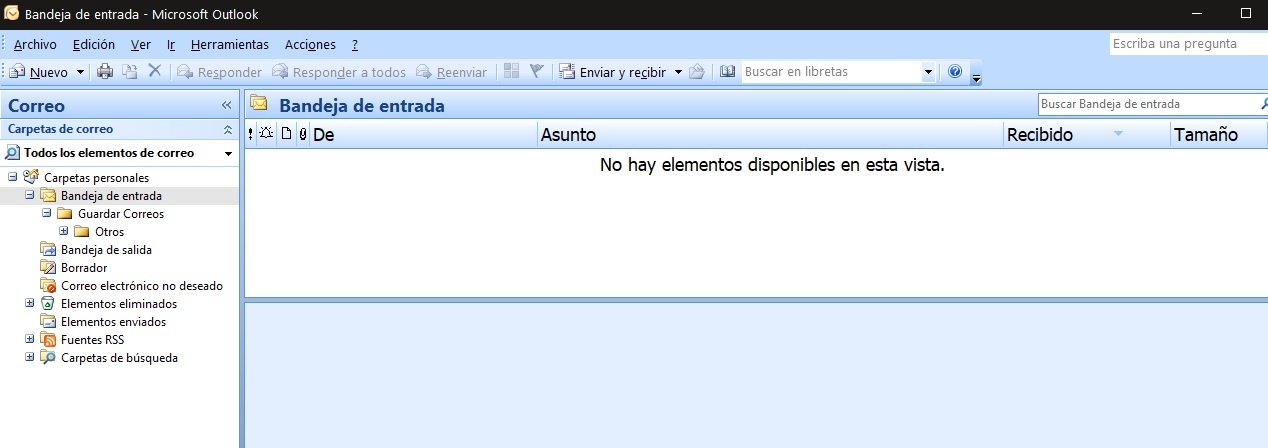This screenshot has width=1268, height=448.
Task: Open the Acciones menu
Action: (309, 45)
